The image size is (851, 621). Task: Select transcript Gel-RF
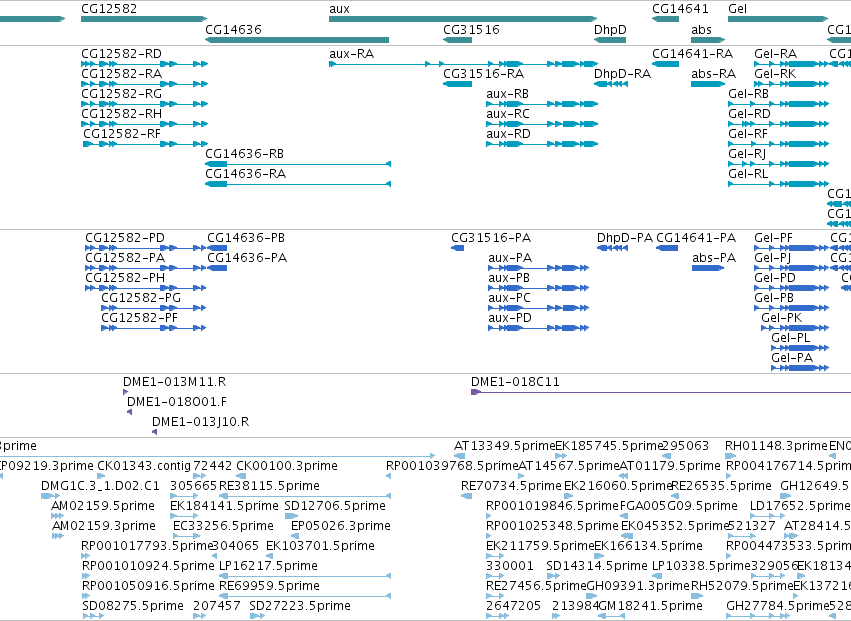tap(748, 134)
